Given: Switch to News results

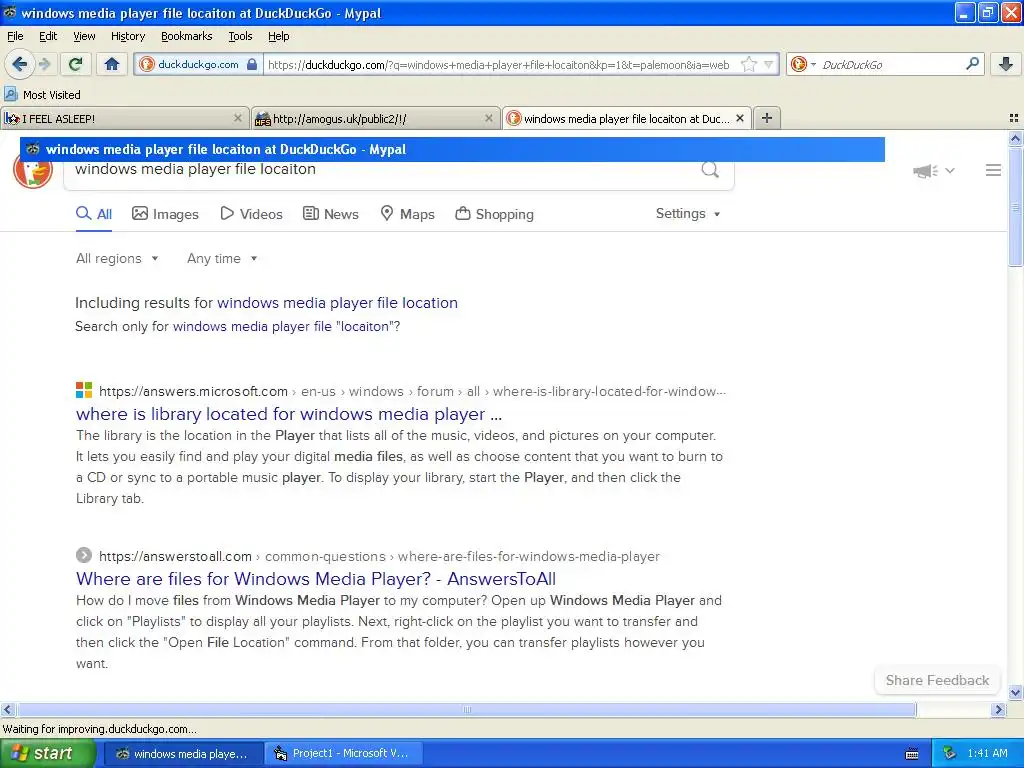Looking at the screenshot, I should click(x=331, y=214).
